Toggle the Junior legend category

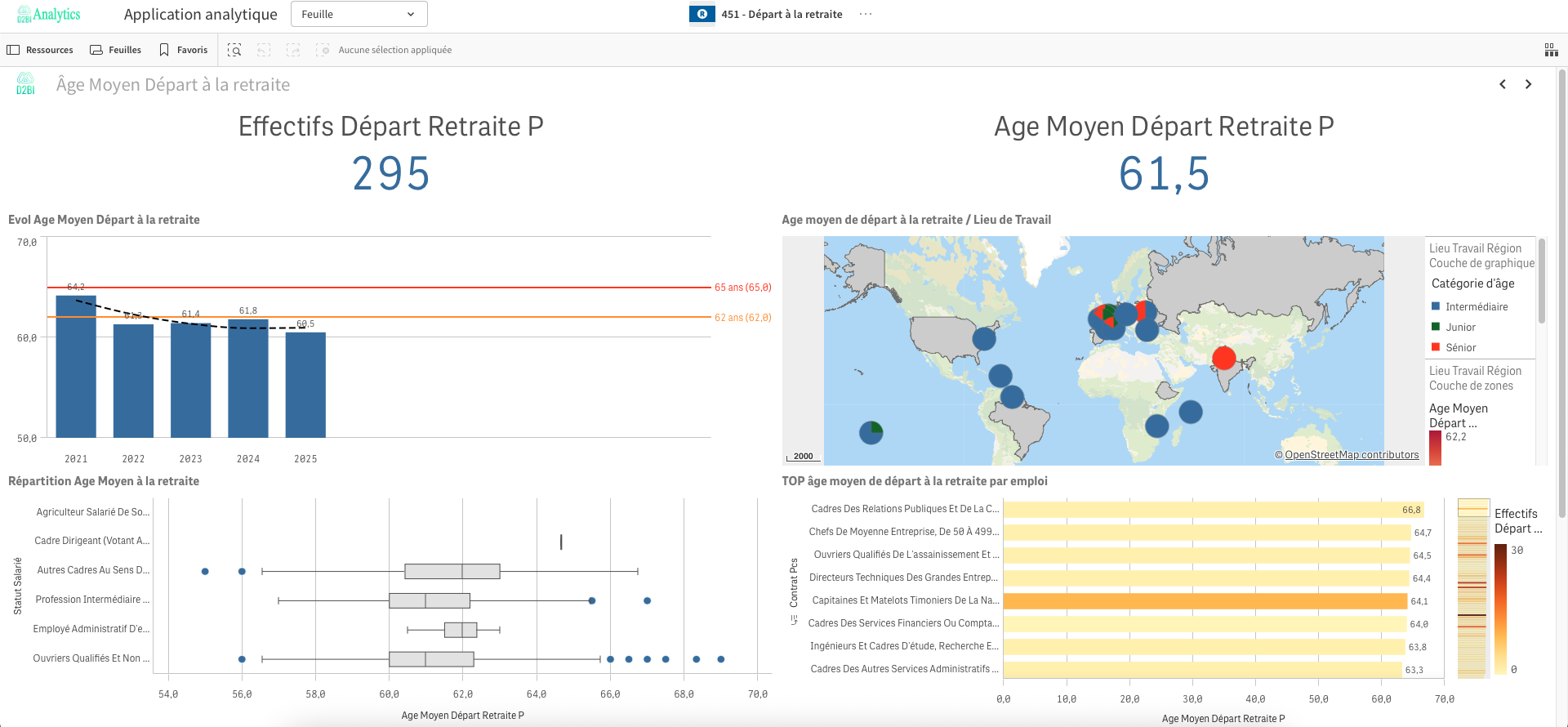click(1460, 327)
